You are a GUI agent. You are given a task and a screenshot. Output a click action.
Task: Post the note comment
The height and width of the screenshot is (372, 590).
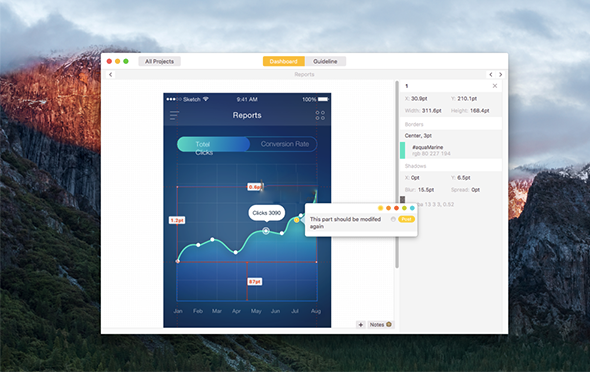406,219
